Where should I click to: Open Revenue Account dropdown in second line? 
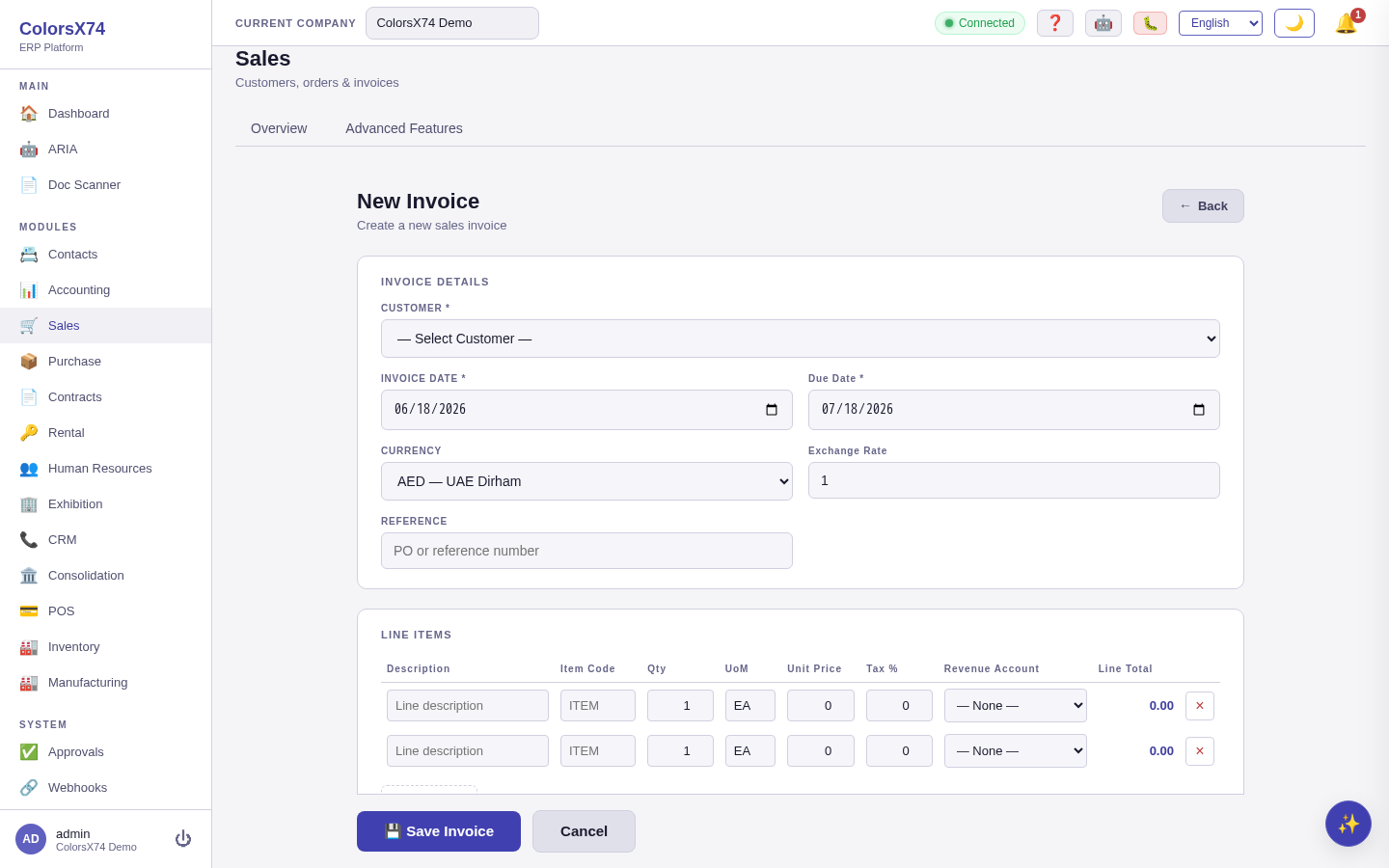[1016, 751]
